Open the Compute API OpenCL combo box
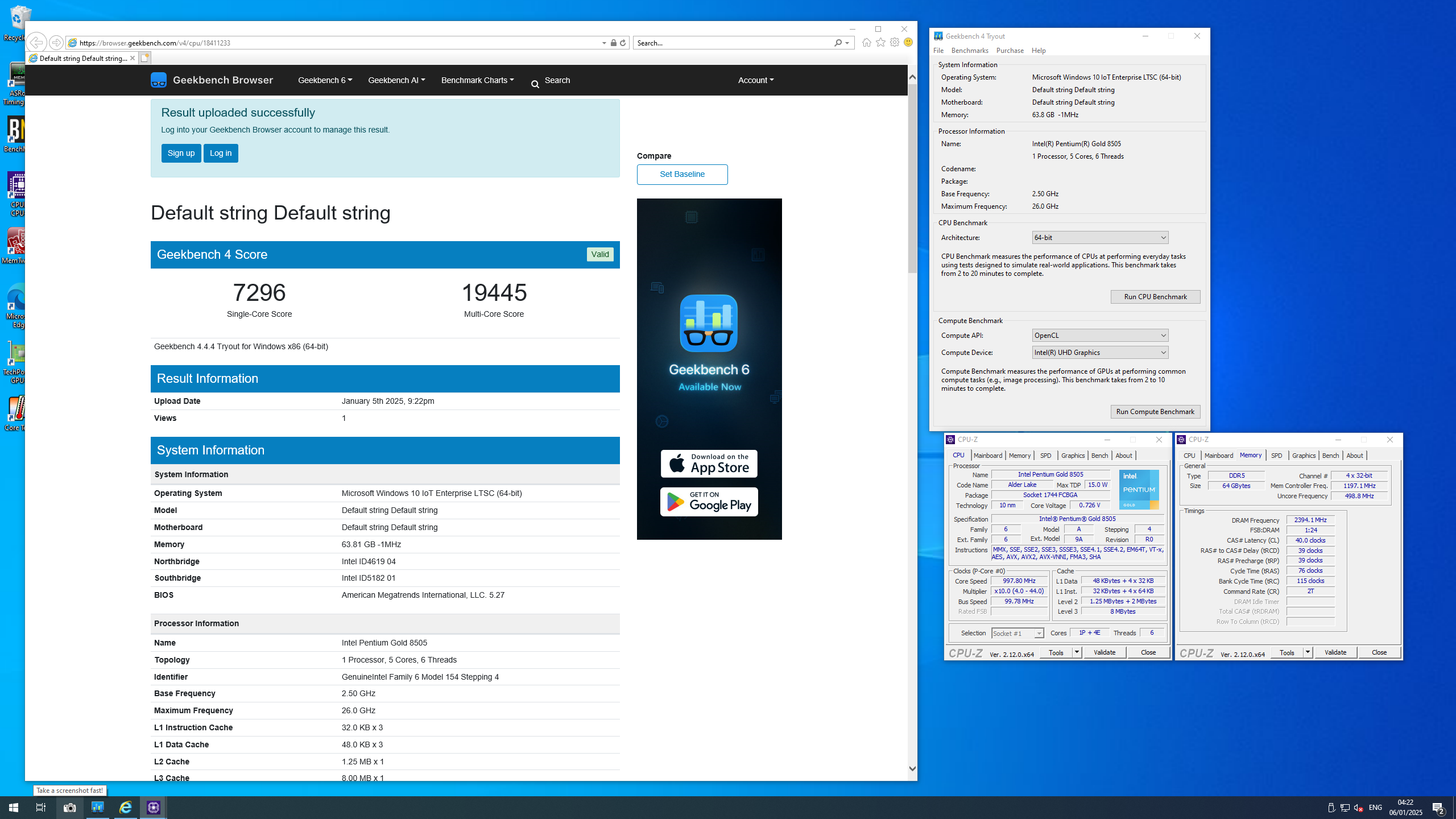Image resolution: width=1456 pixels, height=819 pixels. click(1100, 336)
